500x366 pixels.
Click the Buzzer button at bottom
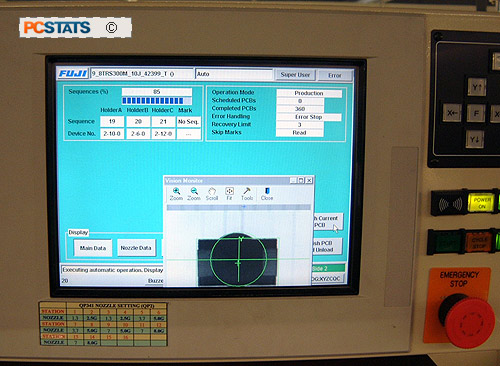coord(156,281)
